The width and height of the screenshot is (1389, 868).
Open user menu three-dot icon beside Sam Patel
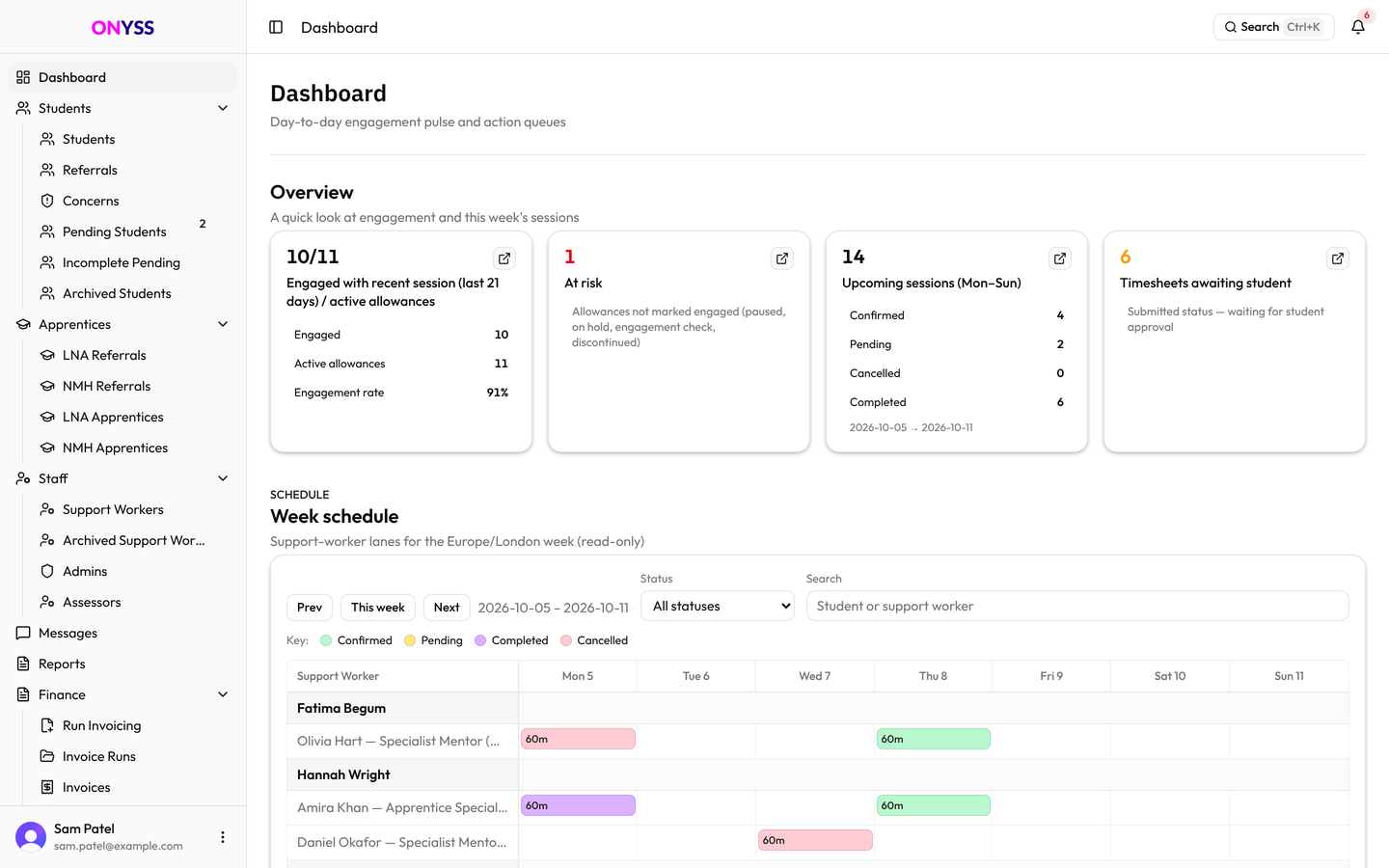223,837
